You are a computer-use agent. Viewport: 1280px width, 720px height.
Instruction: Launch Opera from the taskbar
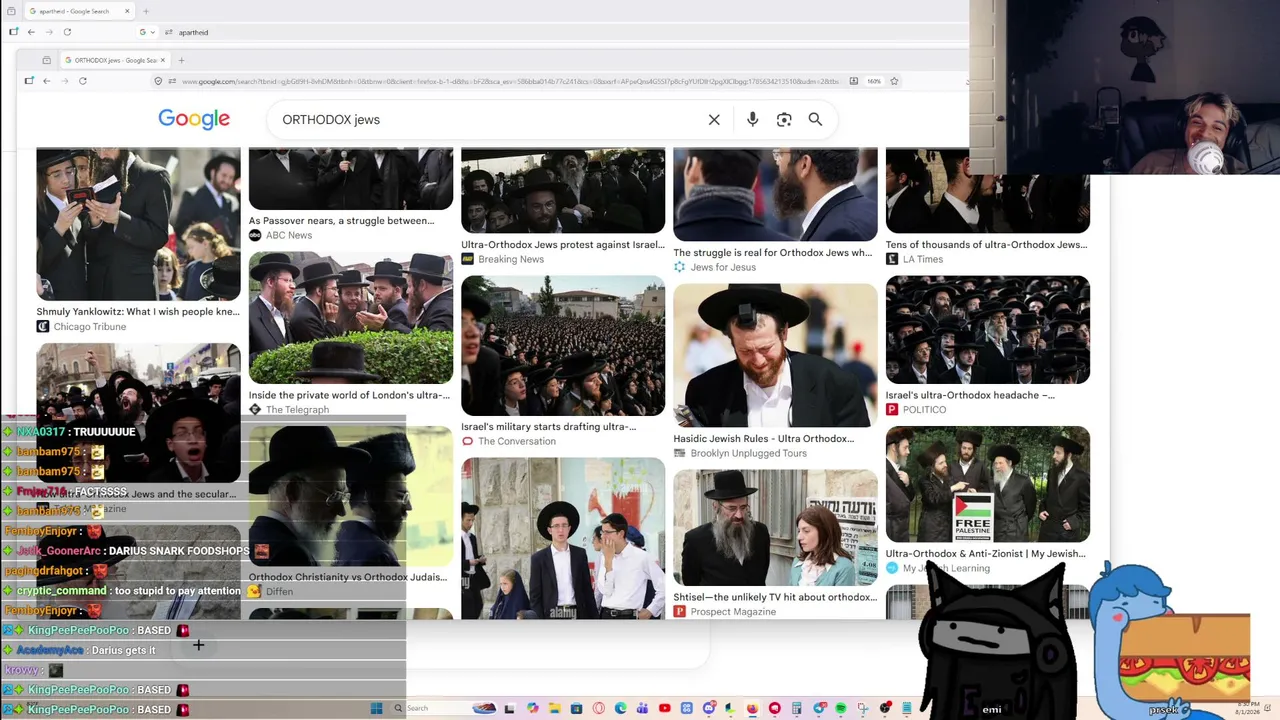pyautogui.click(x=599, y=709)
